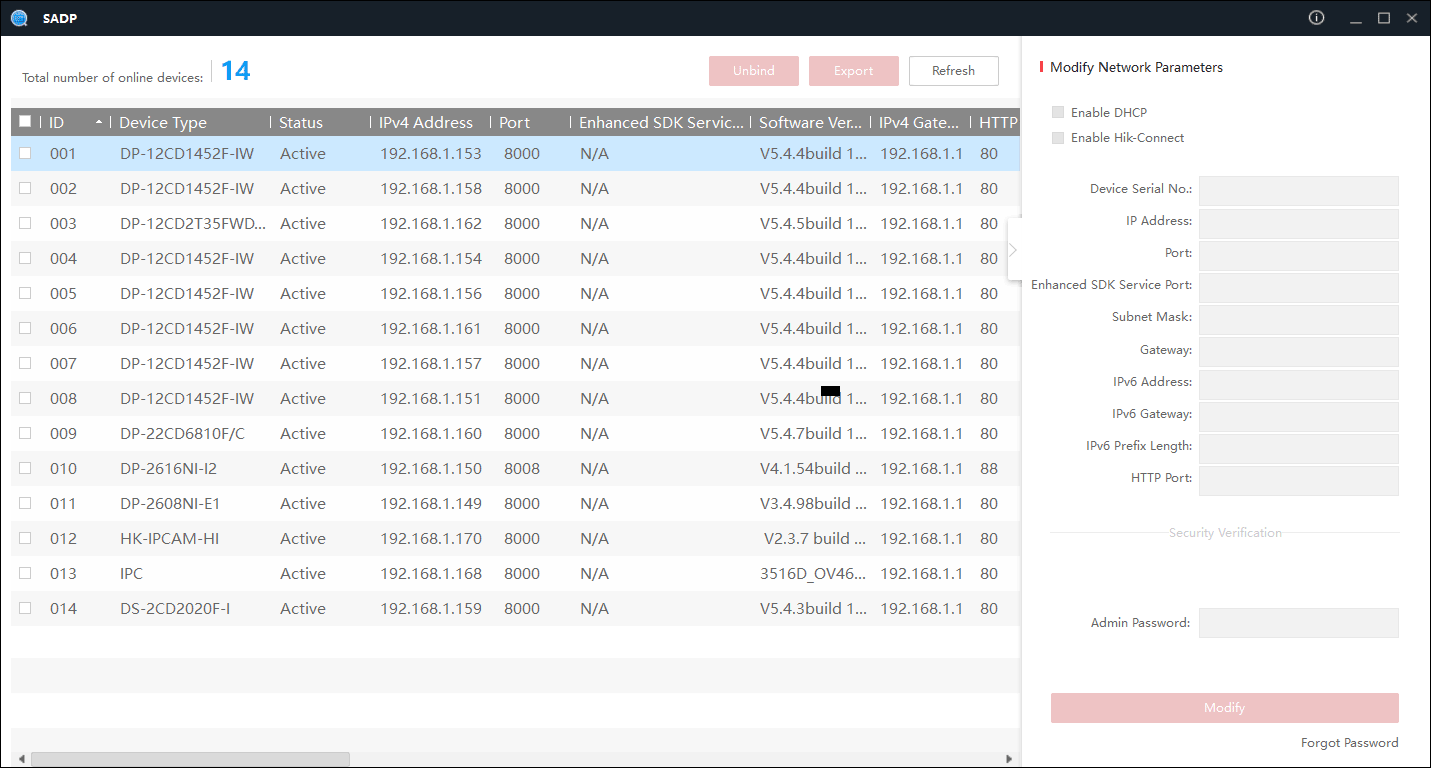Check the box for device 014

coord(25,608)
